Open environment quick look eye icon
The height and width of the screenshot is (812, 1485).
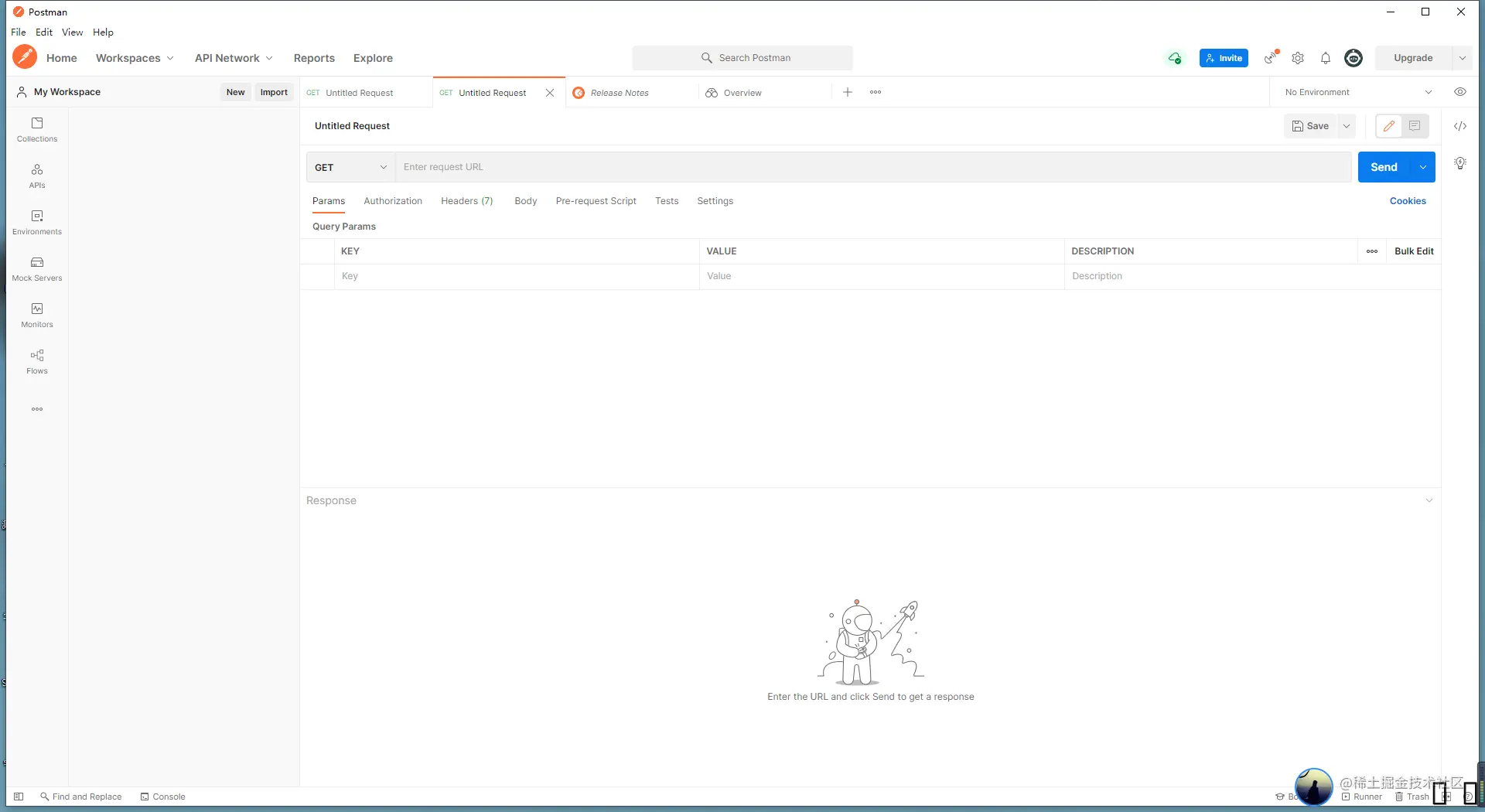[1460, 92]
